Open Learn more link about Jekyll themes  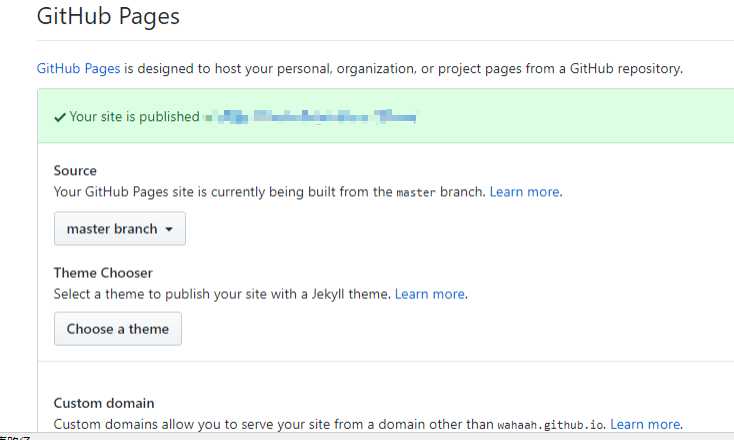[x=430, y=294]
